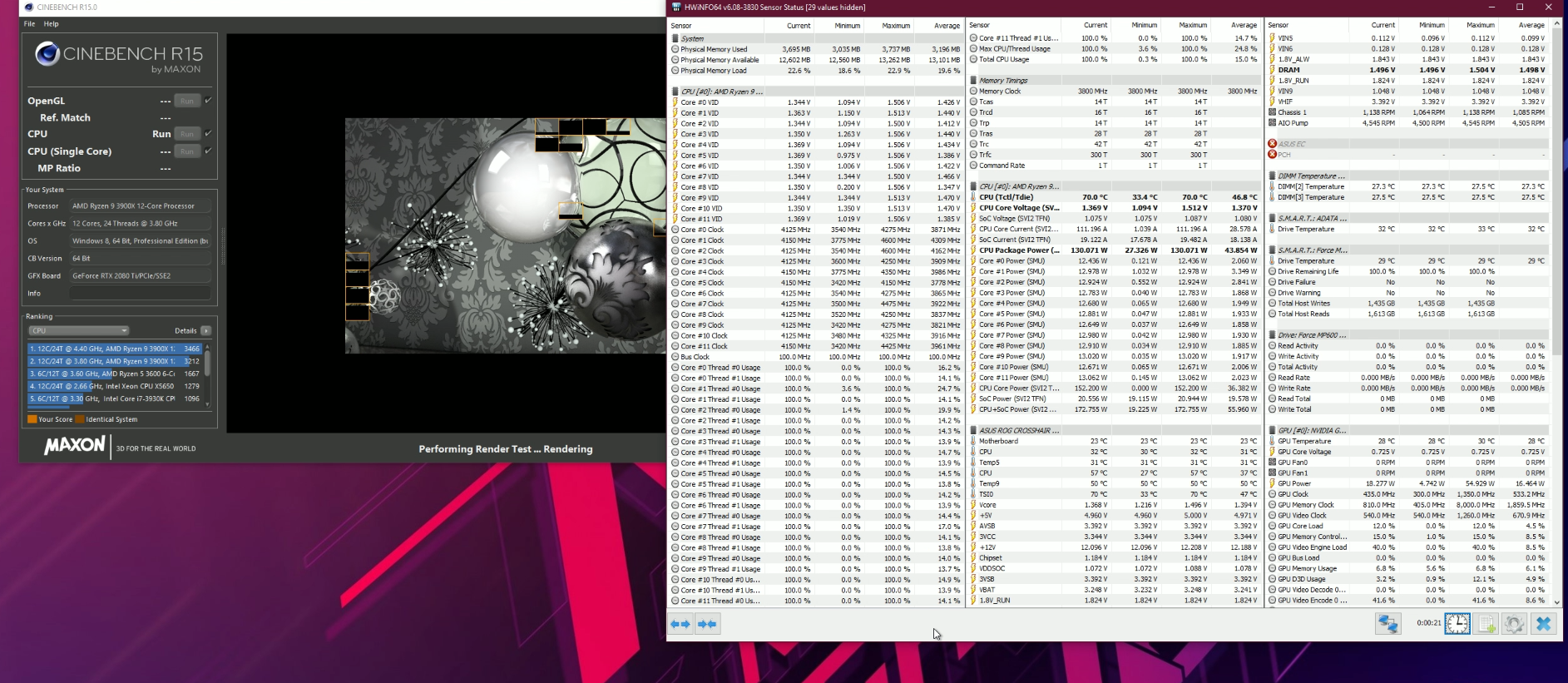Click the Cinebench render preview image

click(x=506, y=235)
